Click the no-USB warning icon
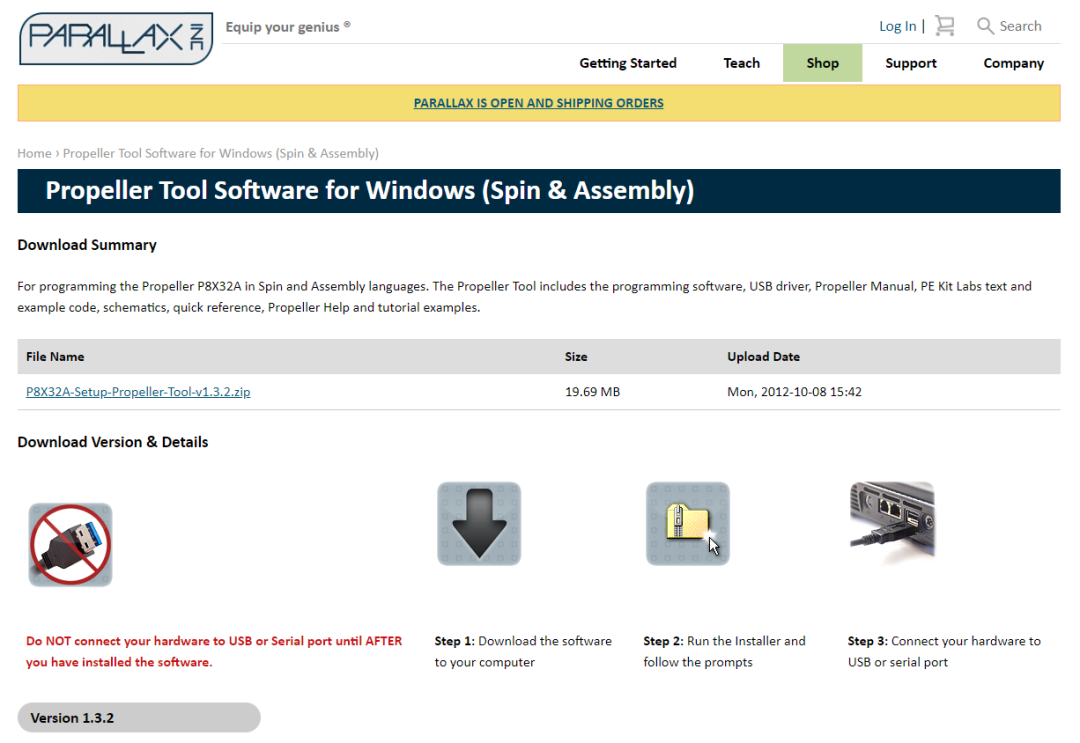 click(70, 545)
